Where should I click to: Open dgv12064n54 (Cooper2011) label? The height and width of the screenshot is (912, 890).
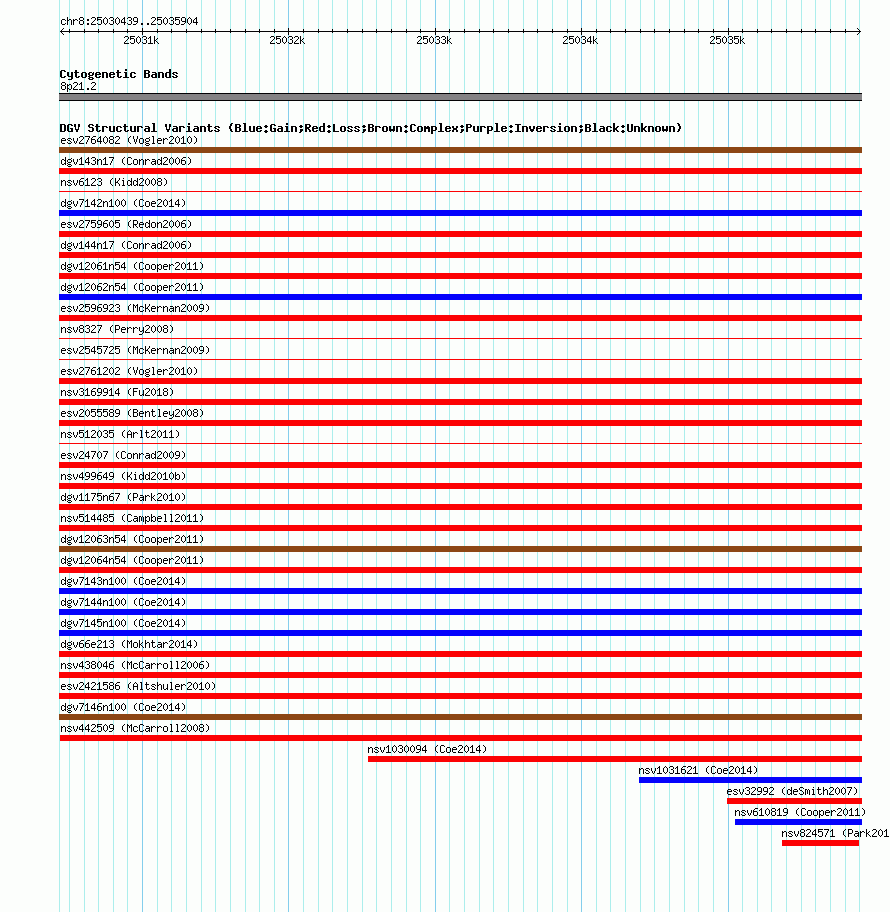(x=132, y=560)
